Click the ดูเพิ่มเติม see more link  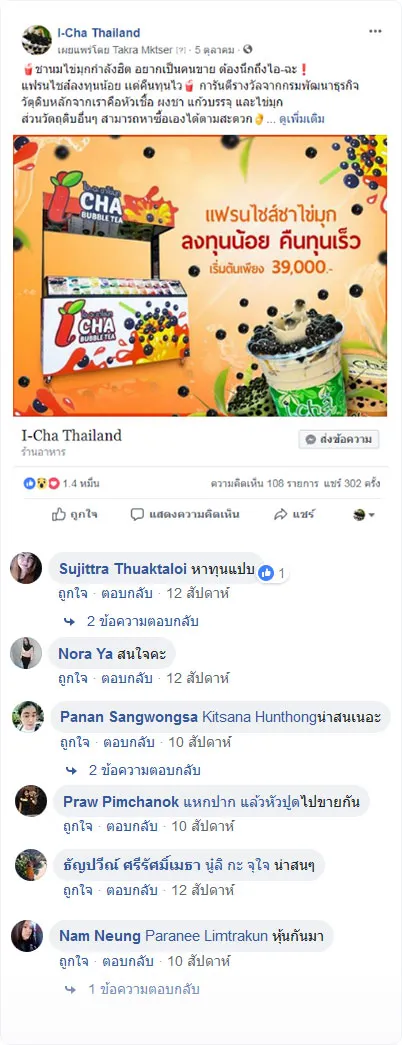click(x=302, y=119)
